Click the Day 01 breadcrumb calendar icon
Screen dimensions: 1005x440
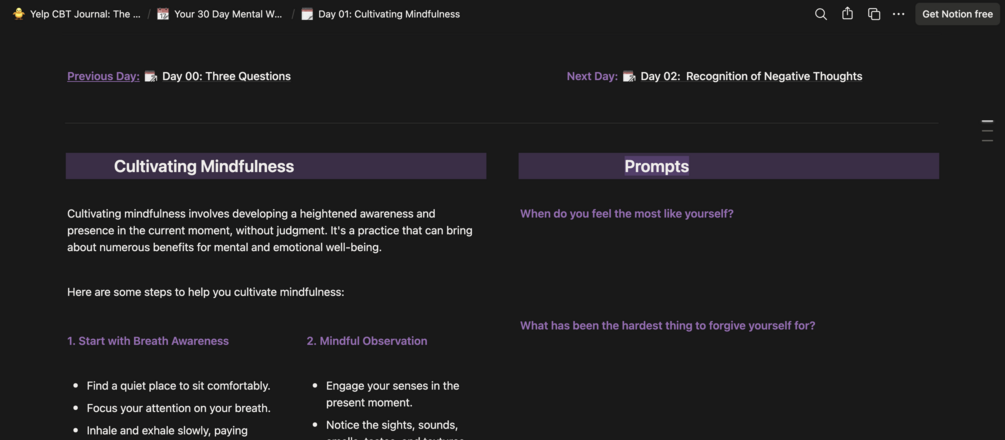[x=307, y=14]
